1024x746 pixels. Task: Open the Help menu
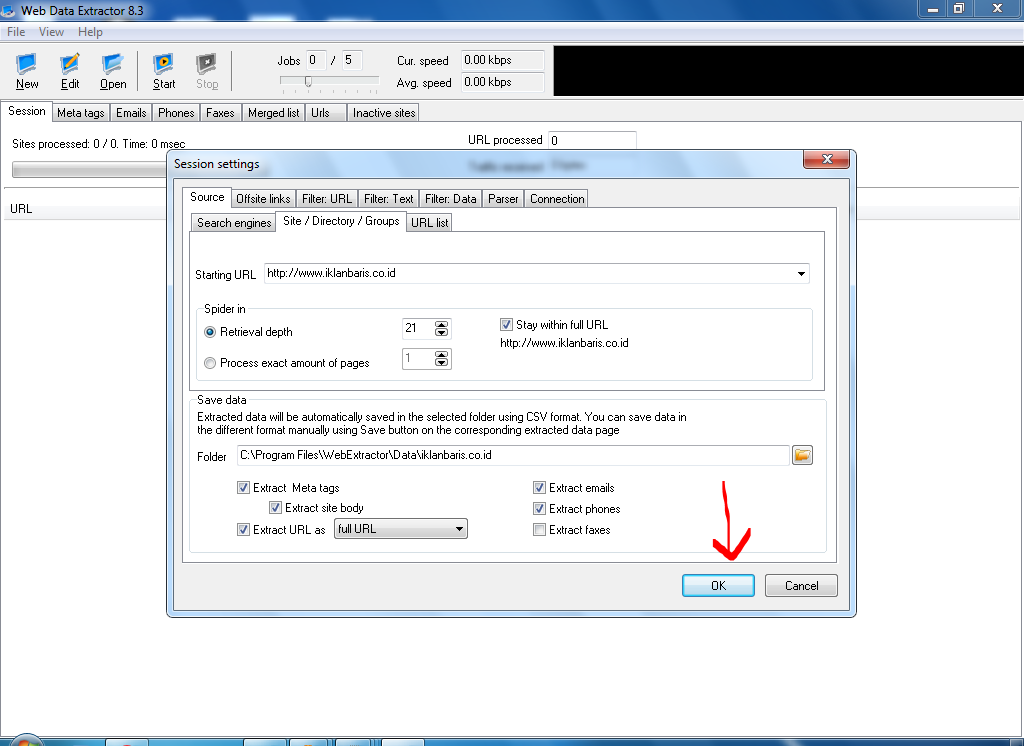coord(90,32)
